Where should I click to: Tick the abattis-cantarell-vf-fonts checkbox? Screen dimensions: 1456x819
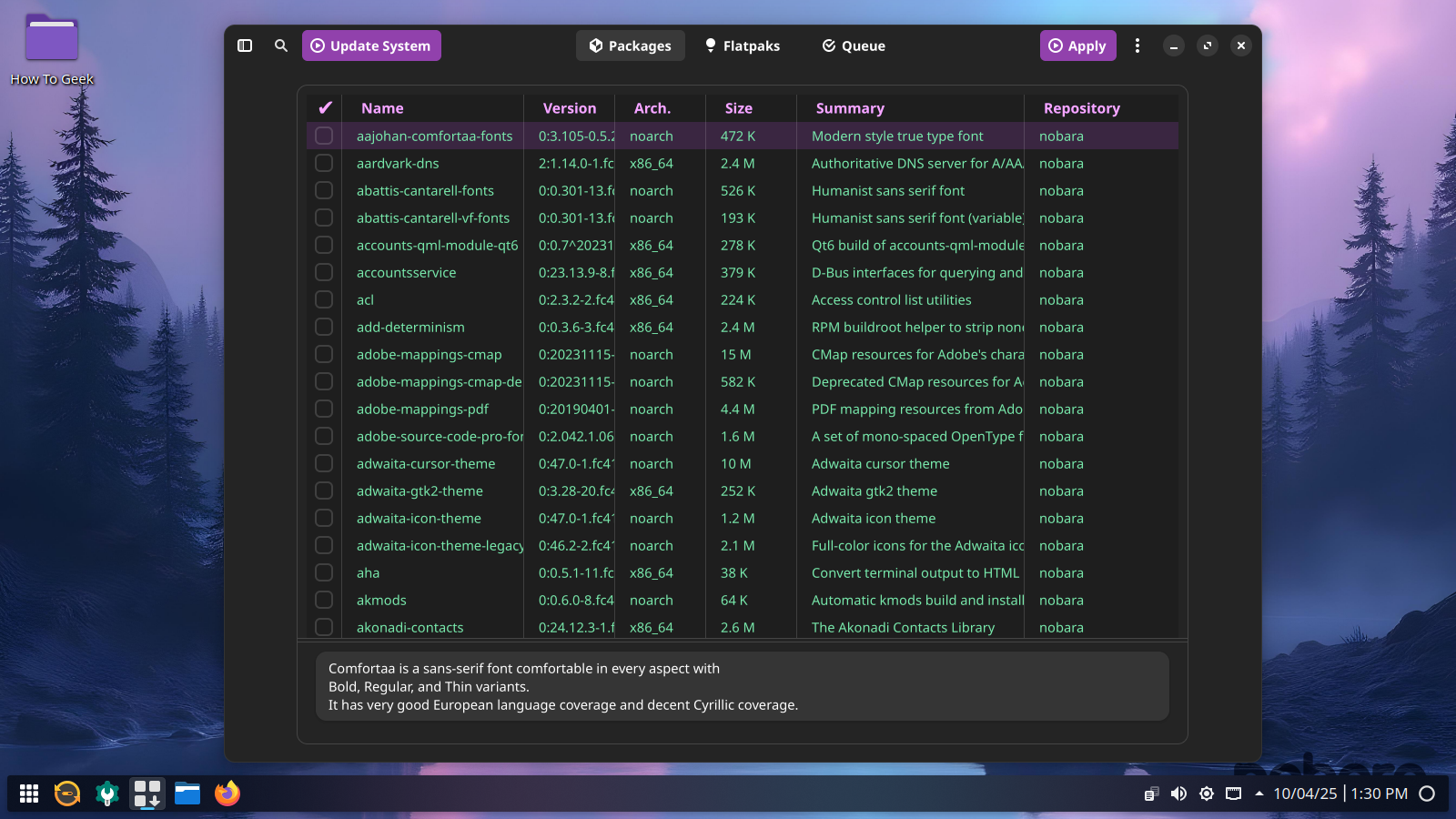[x=324, y=217]
